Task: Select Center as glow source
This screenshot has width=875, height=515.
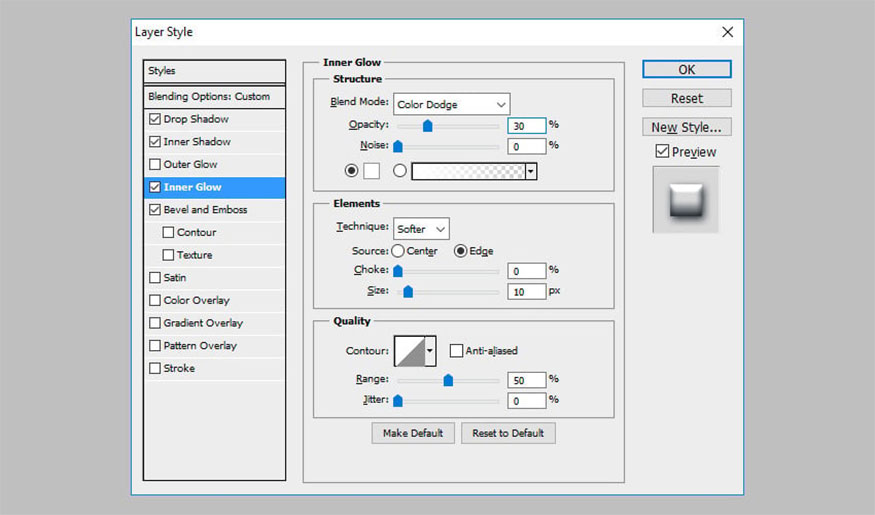Action: [398, 251]
